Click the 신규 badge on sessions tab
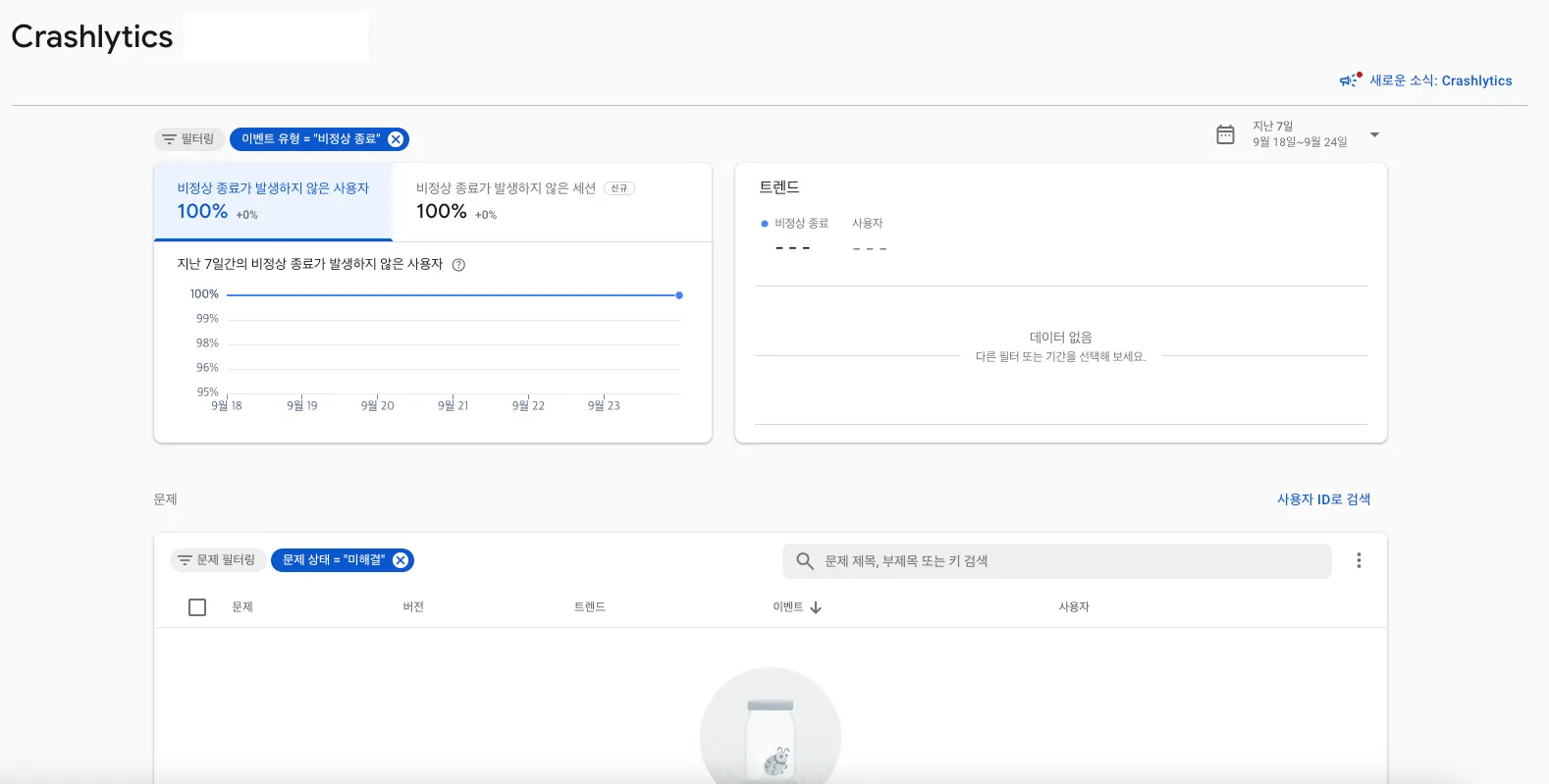Screen dimensions: 1549x784 pos(619,188)
